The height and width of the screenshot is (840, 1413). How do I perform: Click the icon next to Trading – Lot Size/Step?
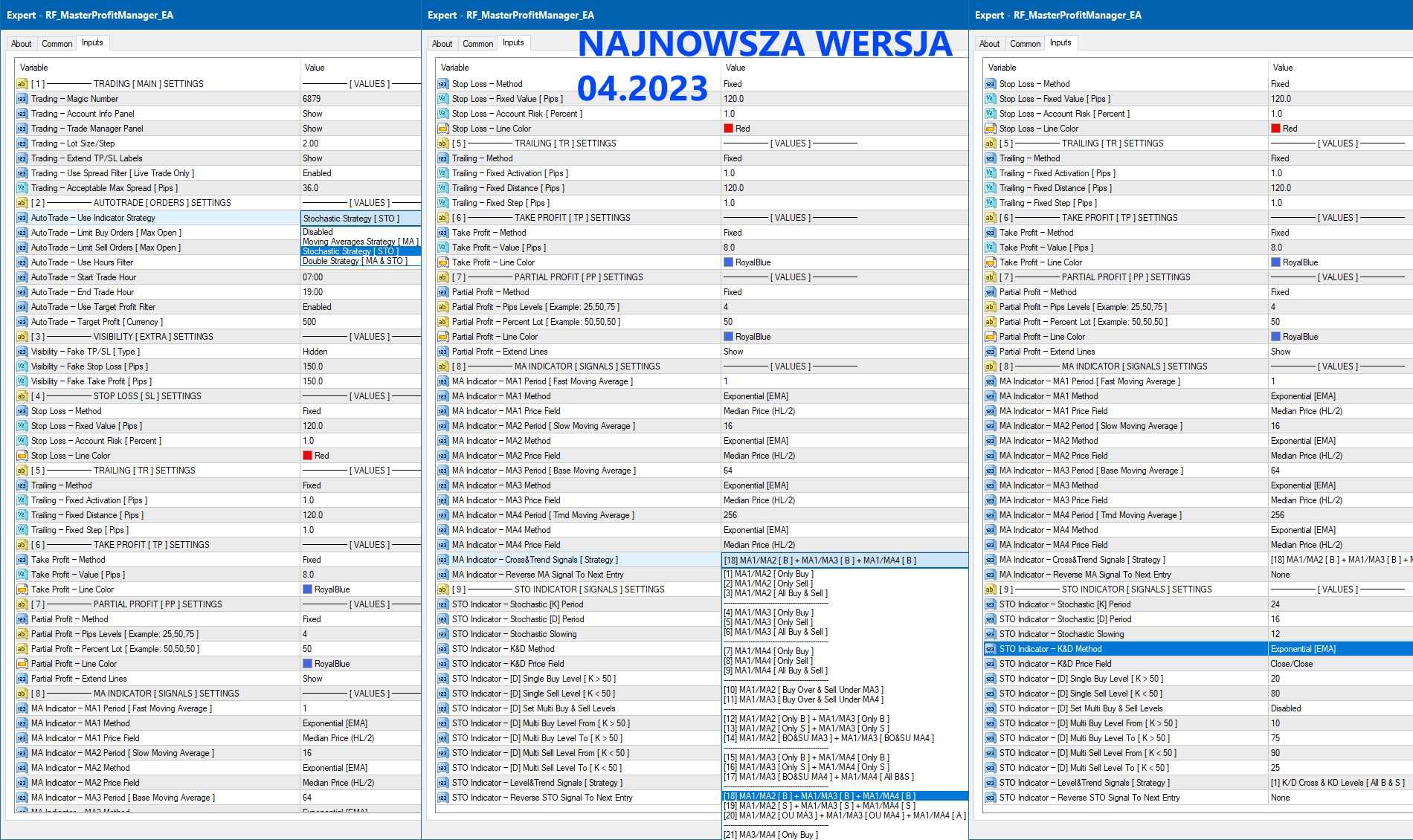pyautogui.click(x=22, y=143)
